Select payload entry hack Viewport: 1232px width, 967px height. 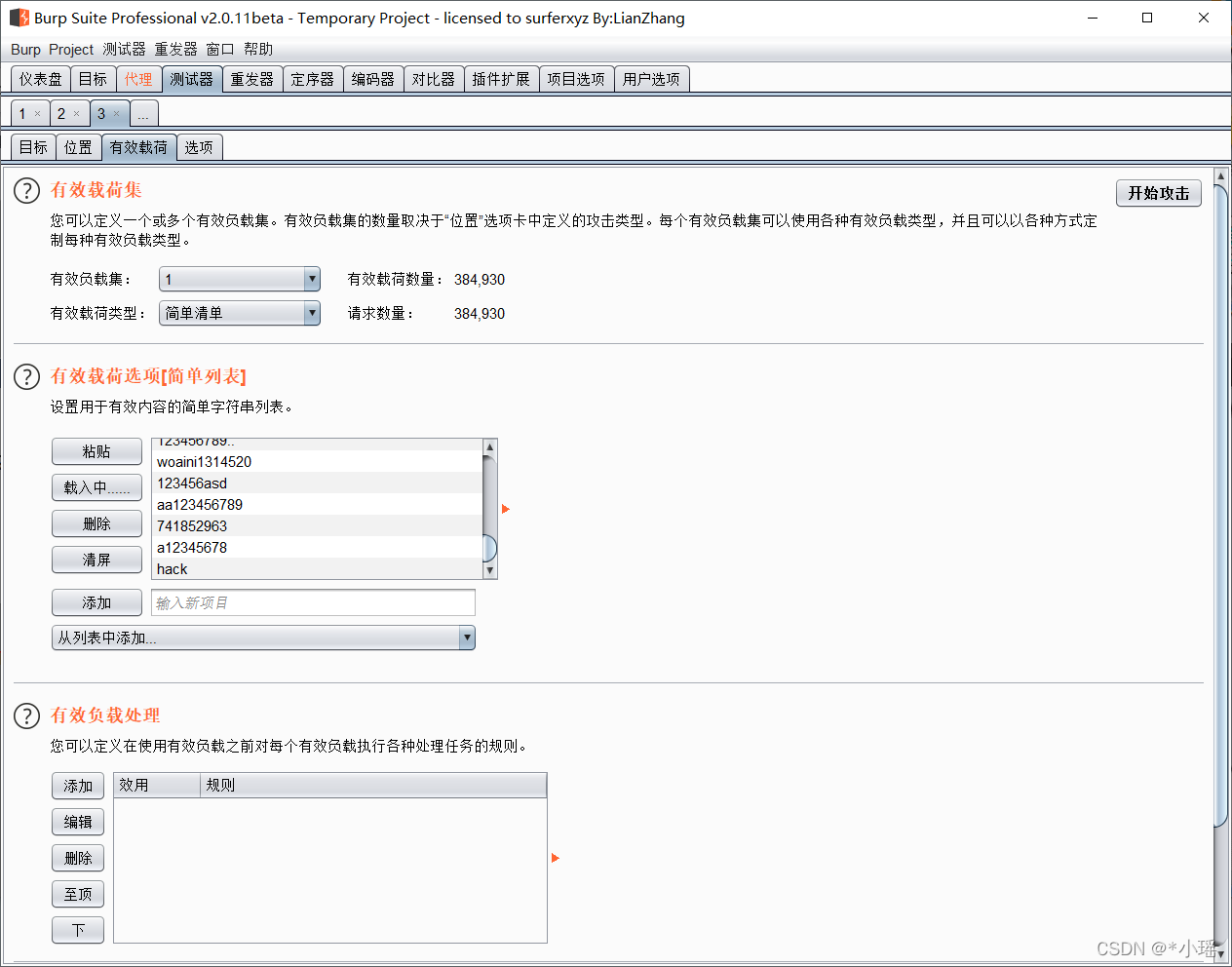(x=317, y=569)
